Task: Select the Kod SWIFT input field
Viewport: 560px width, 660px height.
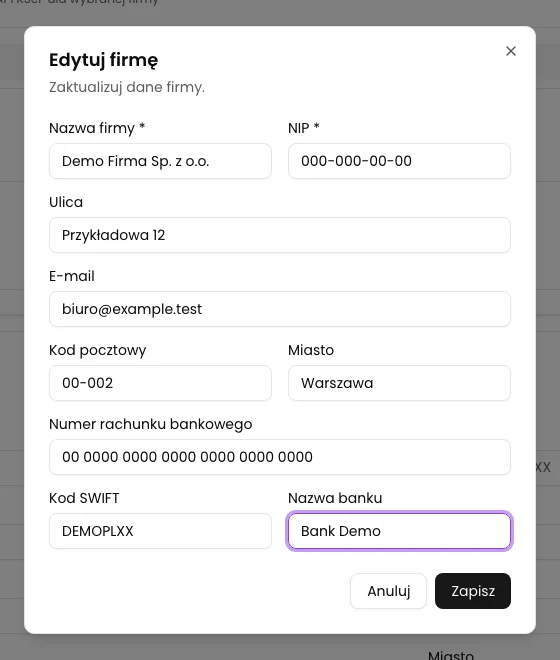Action: click(x=160, y=531)
